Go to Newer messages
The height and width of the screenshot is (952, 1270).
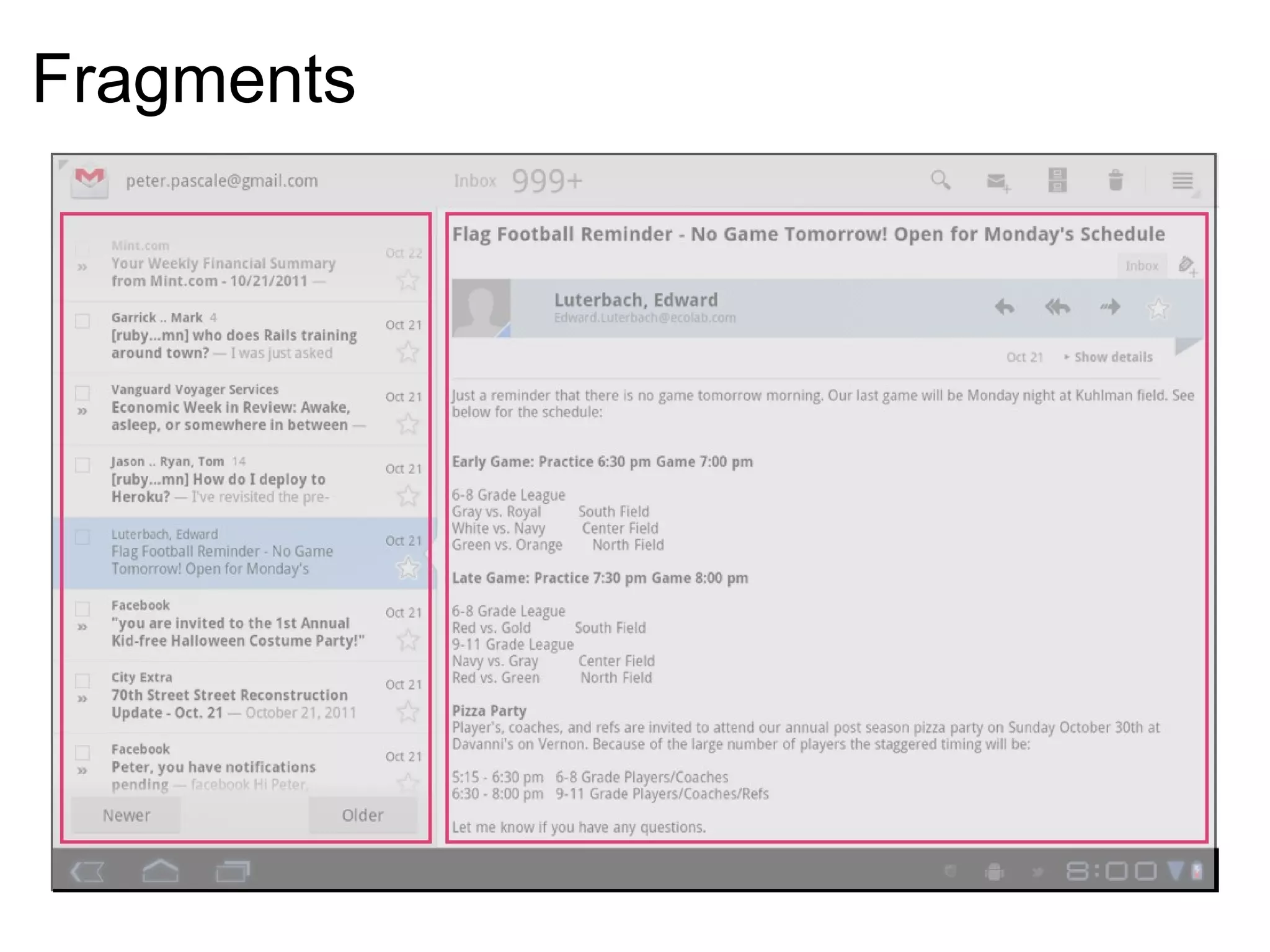click(x=127, y=815)
